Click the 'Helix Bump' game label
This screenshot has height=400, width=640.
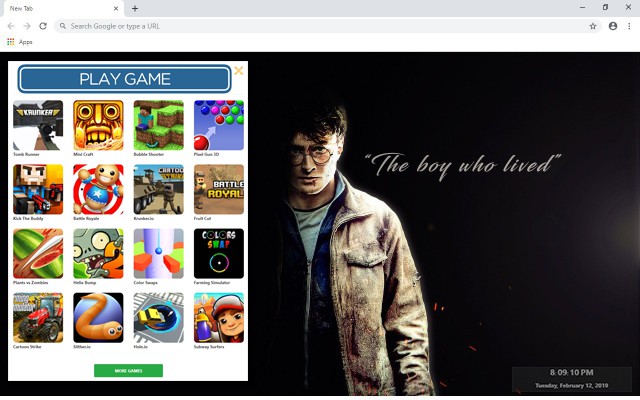[84, 282]
